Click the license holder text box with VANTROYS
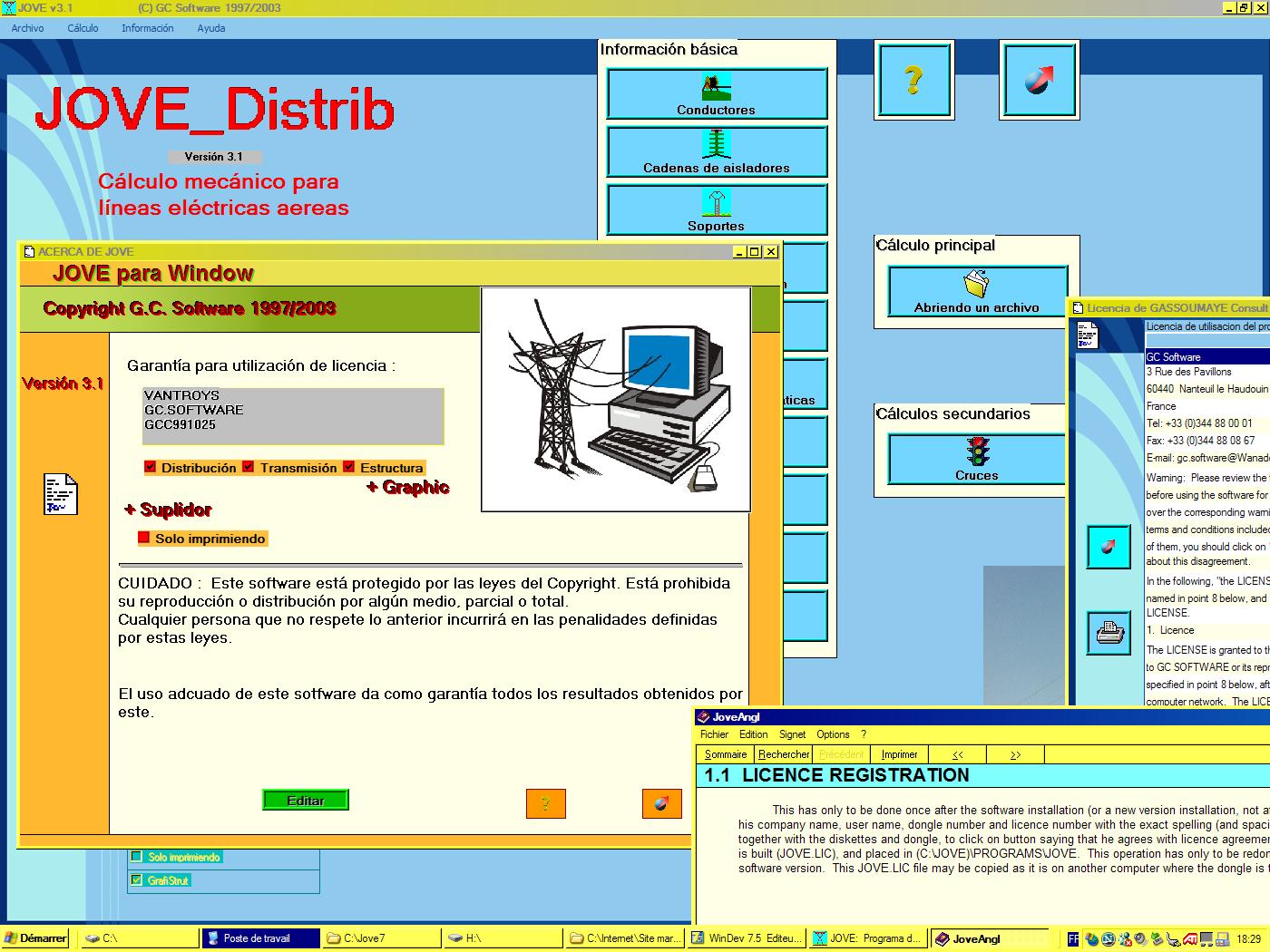The width and height of the screenshot is (1270, 952). tap(293, 416)
